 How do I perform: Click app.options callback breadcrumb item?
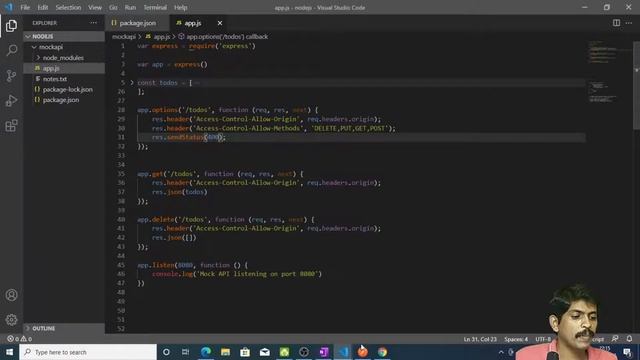[223, 37]
